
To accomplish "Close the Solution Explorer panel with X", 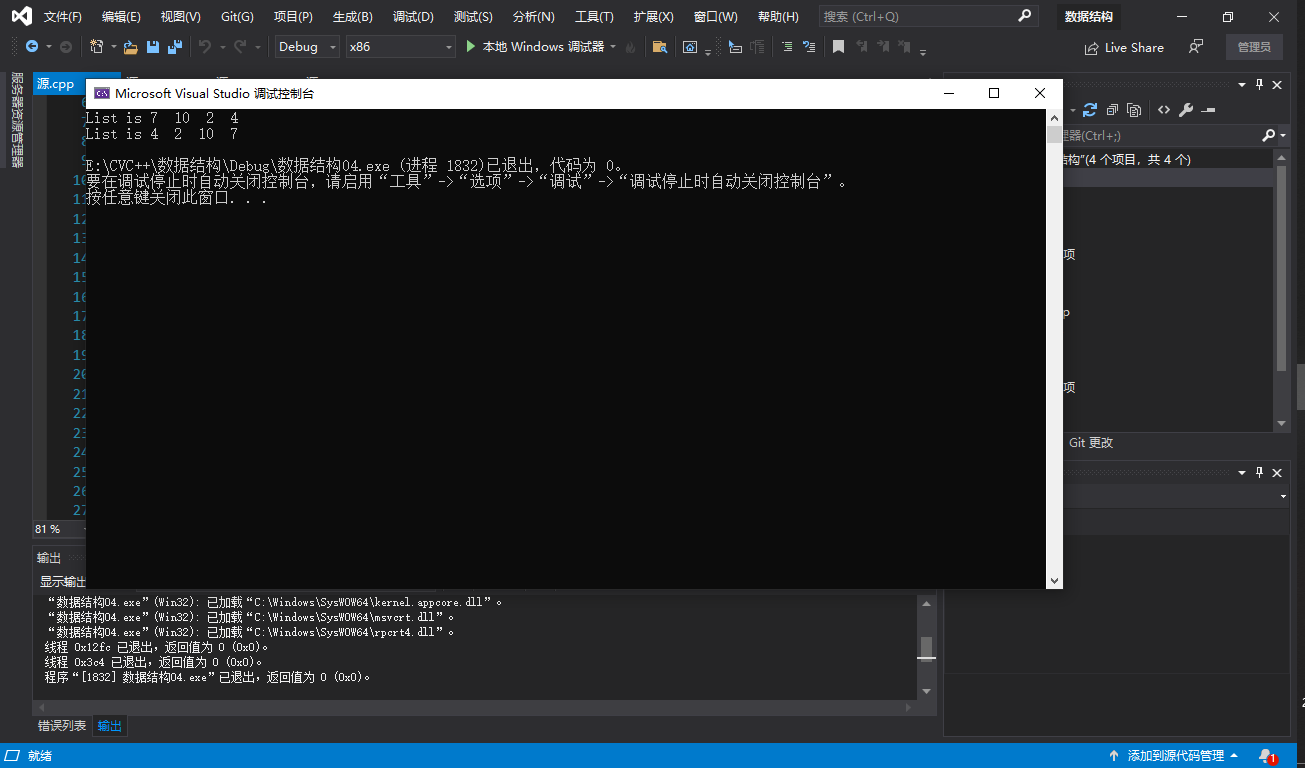I will [1278, 85].
